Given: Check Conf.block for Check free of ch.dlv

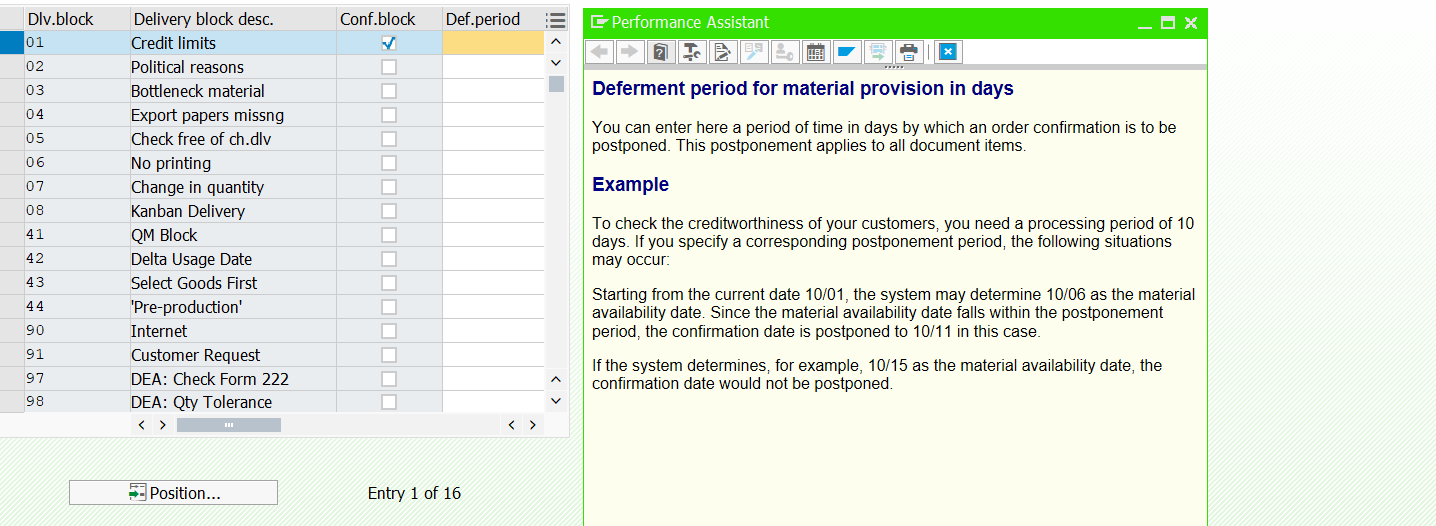Looking at the screenshot, I should tap(389, 139).
